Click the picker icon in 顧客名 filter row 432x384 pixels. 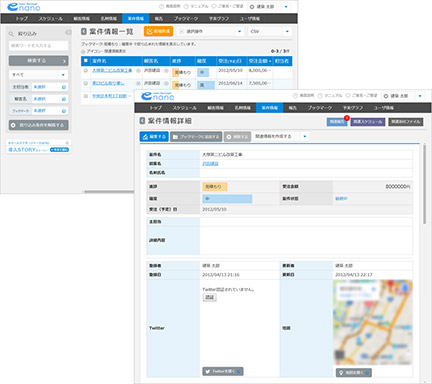[64, 99]
